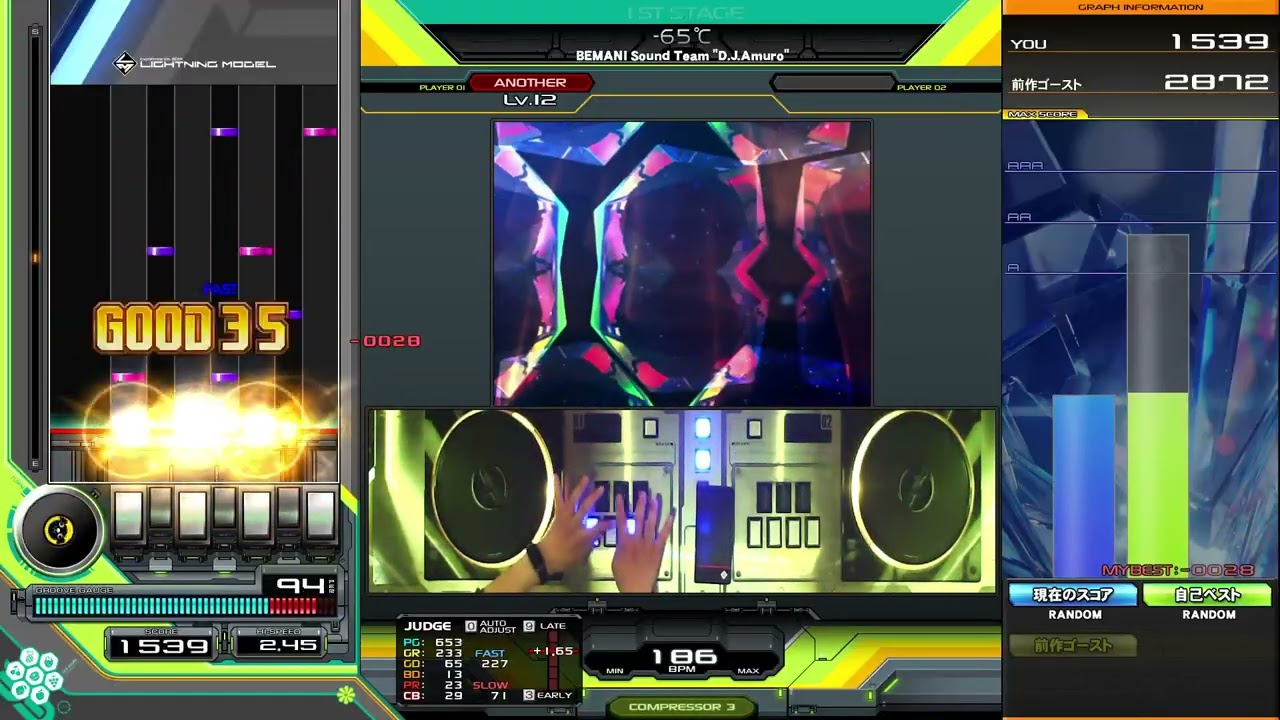Screen dimensions: 1280x720
Task: Click the GRAPH INFORMATION header
Action: pyautogui.click(x=1140, y=7)
